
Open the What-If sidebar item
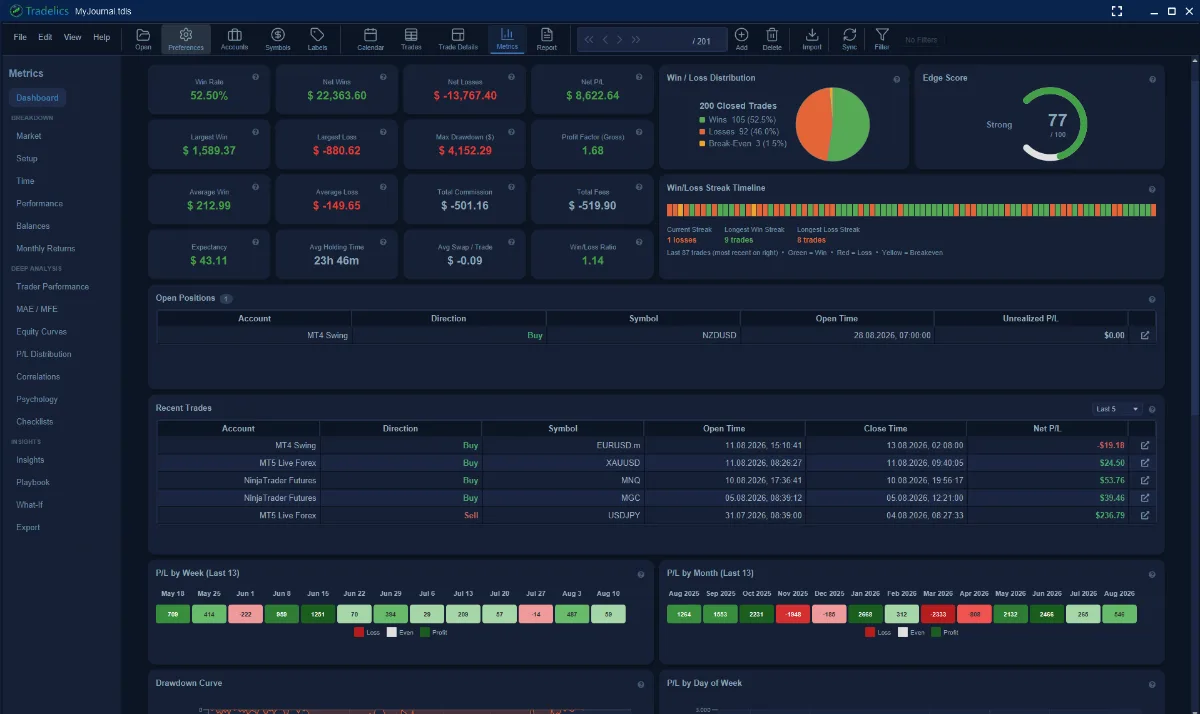[x=29, y=505]
